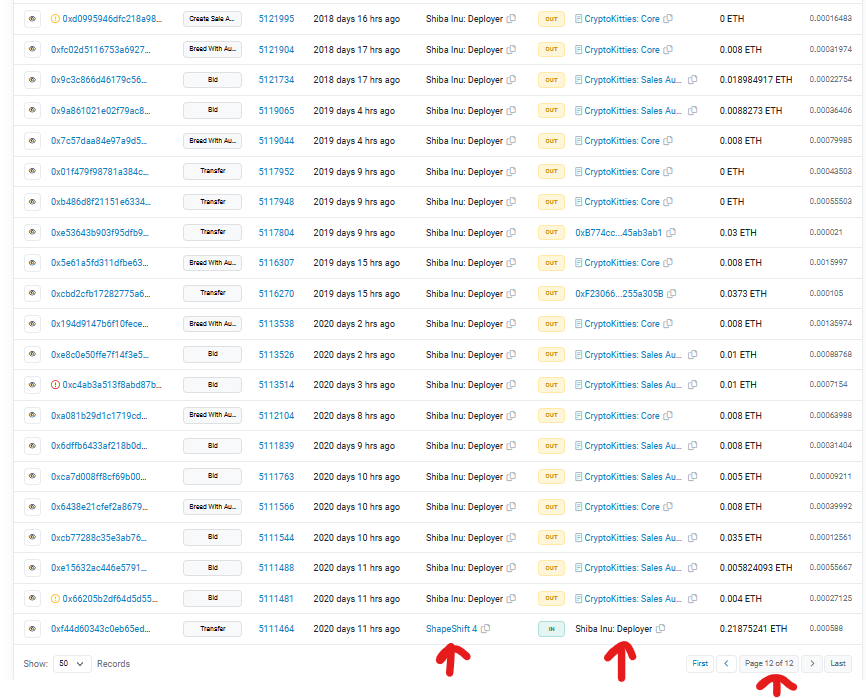Copy the ShapeShift 4 sender address
This screenshot has height=698, width=866.
pos(487,629)
